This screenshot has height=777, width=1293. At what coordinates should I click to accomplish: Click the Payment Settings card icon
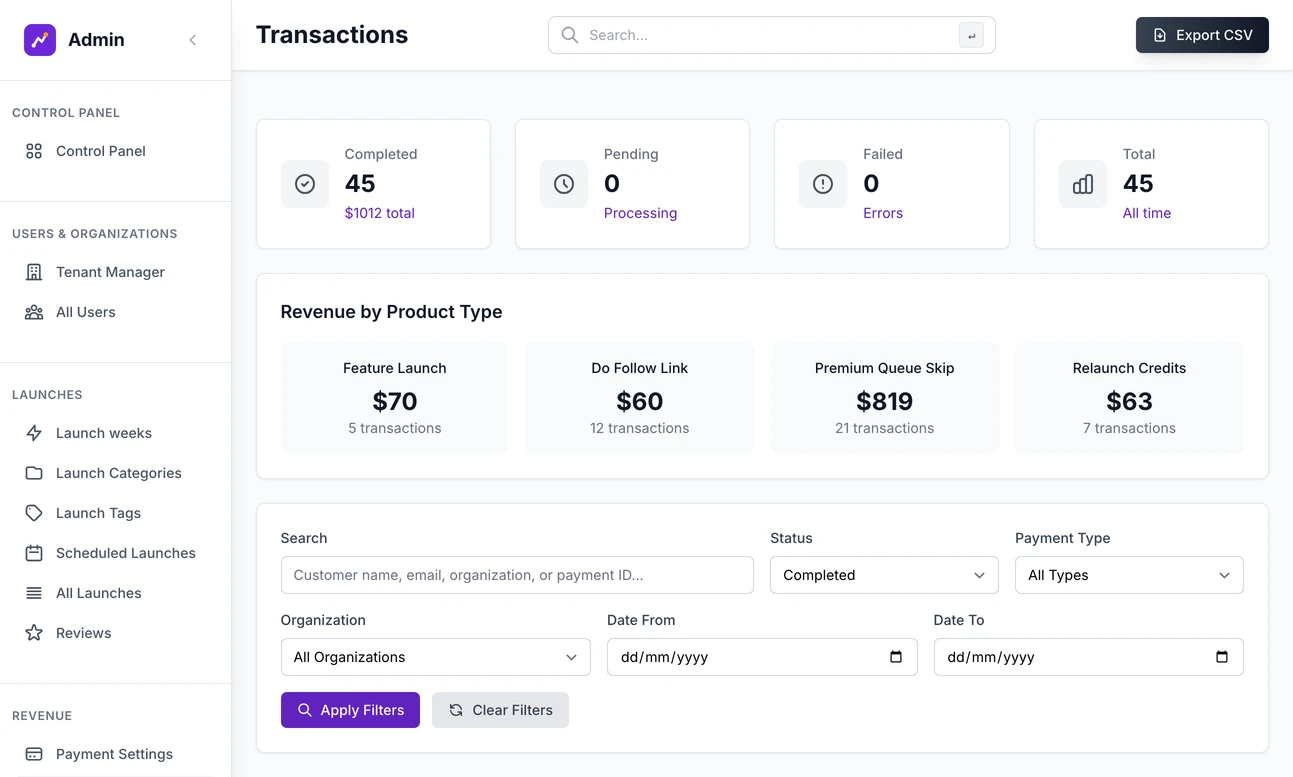pos(34,754)
